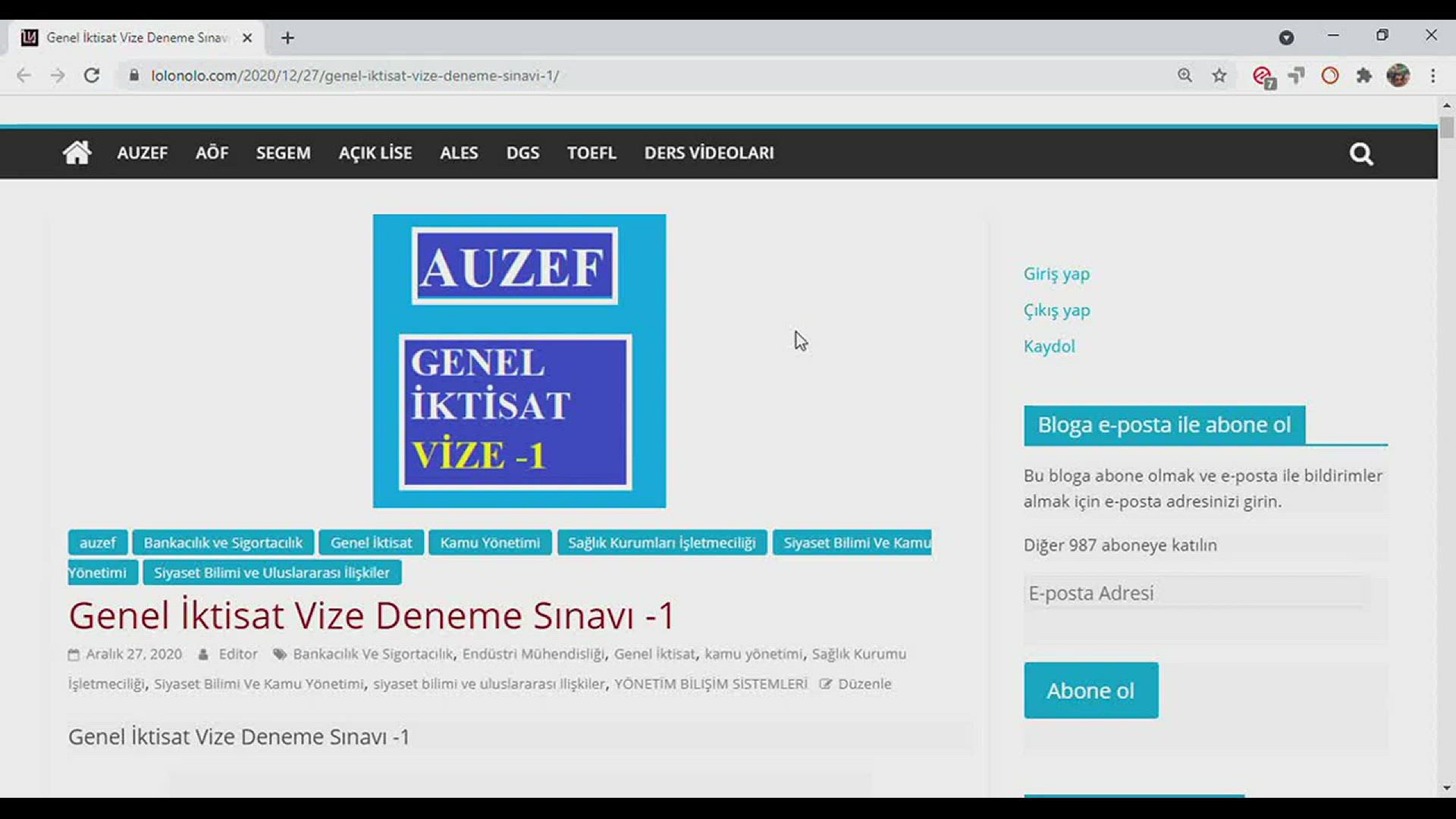The width and height of the screenshot is (1456, 819).
Task: Click the Düzenle edit icon link
Action: point(855,684)
